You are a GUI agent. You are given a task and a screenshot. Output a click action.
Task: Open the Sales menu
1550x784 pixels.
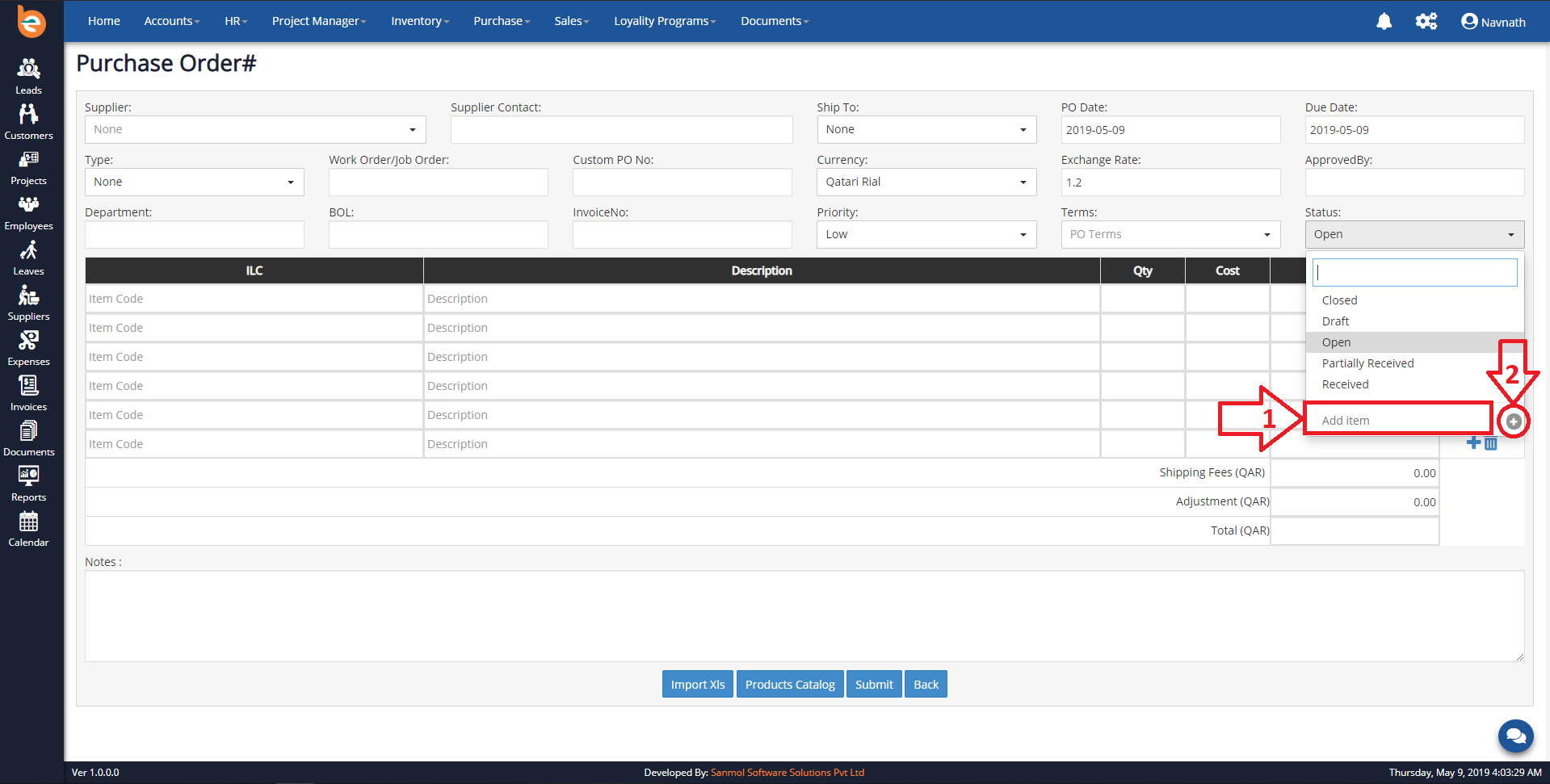coord(572,21)
